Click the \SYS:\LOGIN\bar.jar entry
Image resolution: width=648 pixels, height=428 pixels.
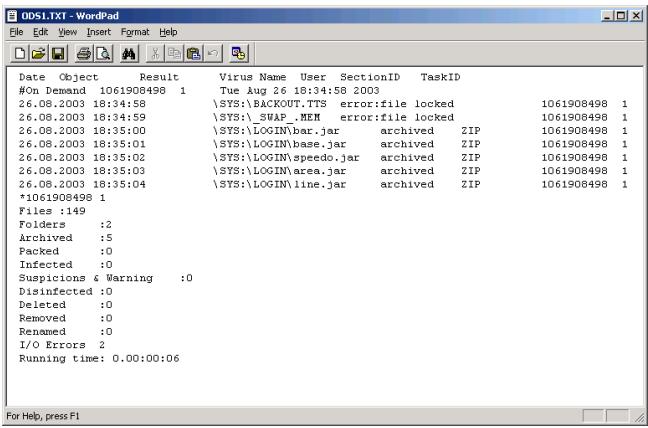tap(276, 131)
